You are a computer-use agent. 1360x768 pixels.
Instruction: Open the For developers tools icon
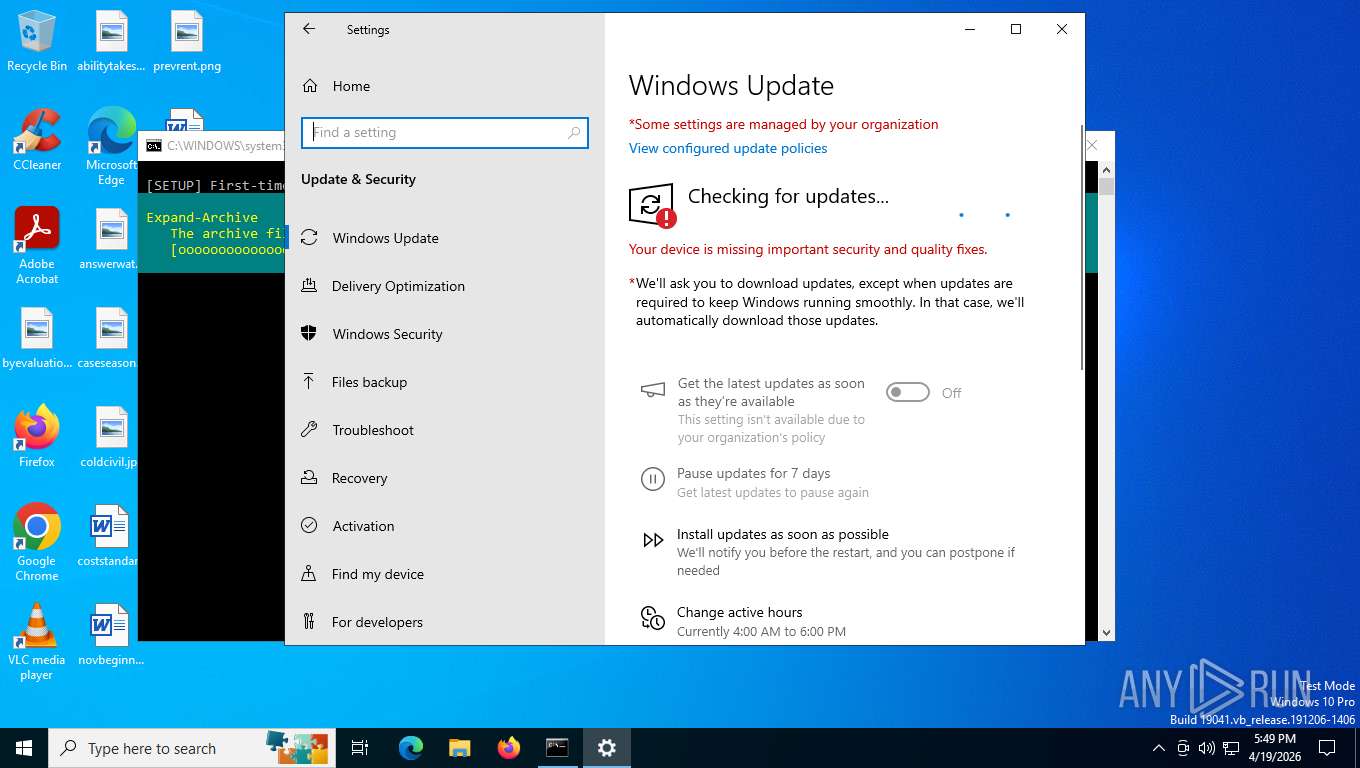click(309, 622)
